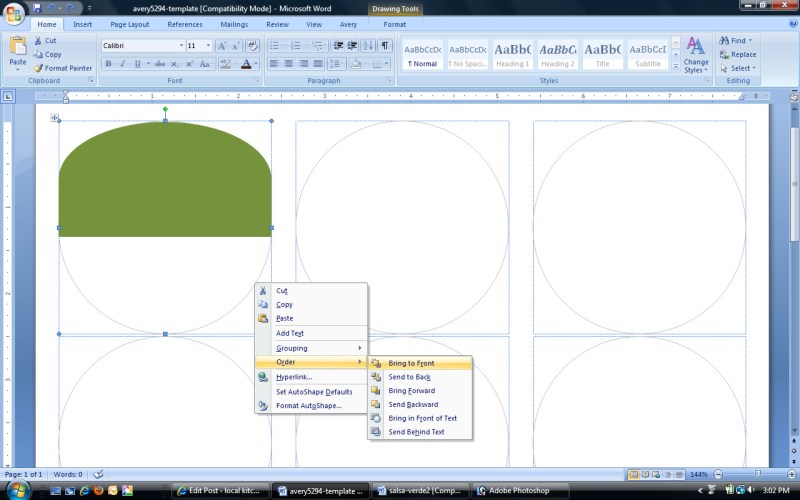The height and width of the screenshot is (500, 800).
Task: Click the Replace icon in the Editing group
Action: tap(724, 55)
